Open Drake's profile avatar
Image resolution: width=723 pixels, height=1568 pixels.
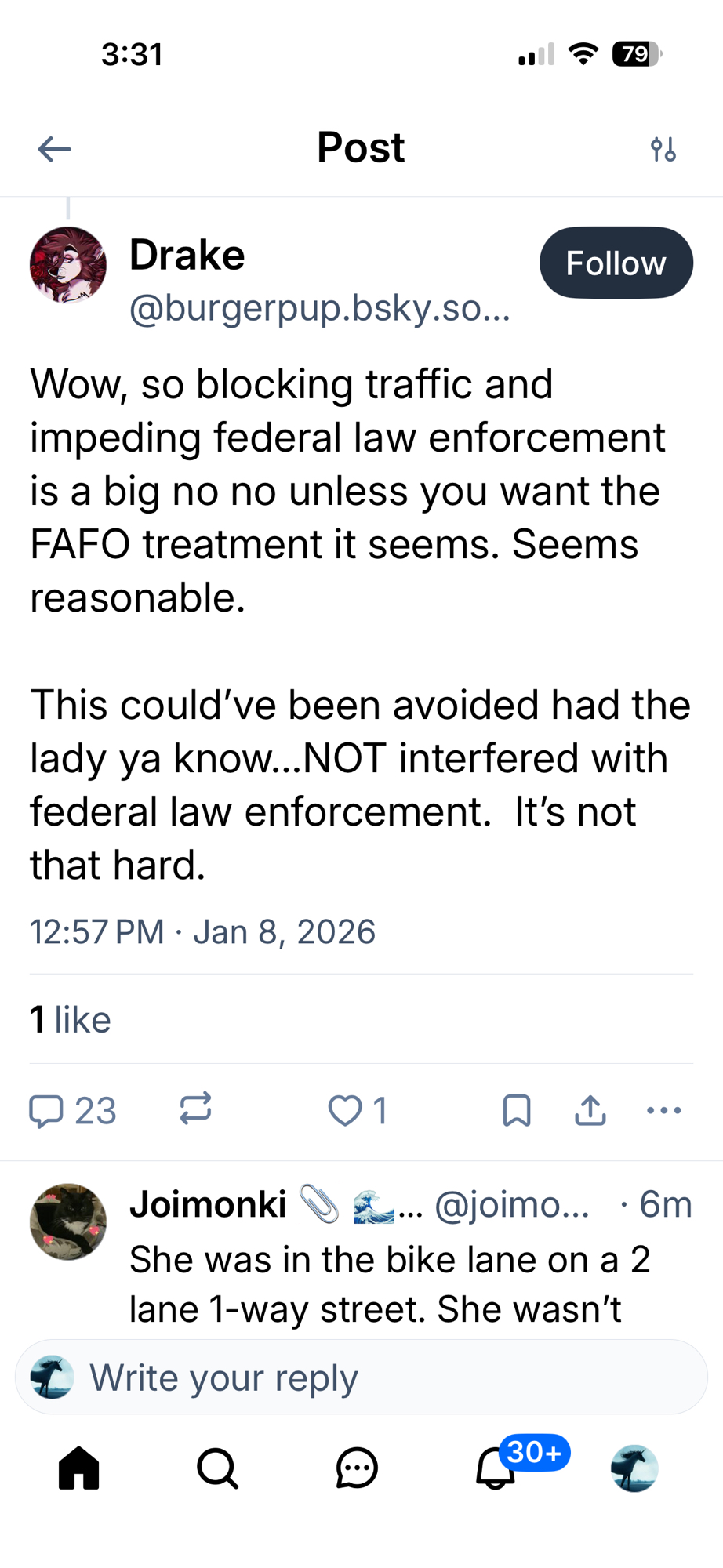coord(68,265)
